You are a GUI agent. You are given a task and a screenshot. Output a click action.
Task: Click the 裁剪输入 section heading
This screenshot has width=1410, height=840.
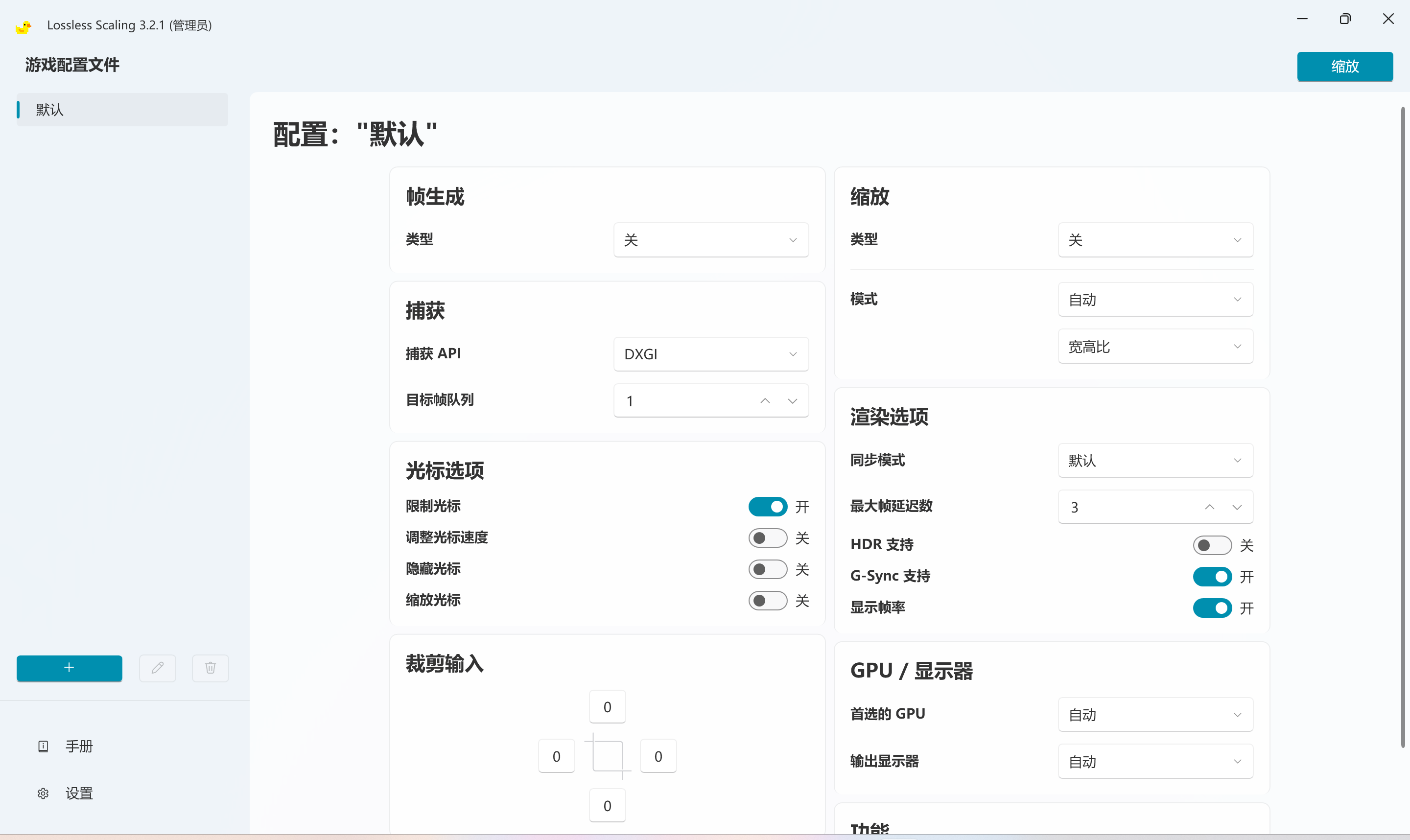pyautogui.click(x=445, y=663)
